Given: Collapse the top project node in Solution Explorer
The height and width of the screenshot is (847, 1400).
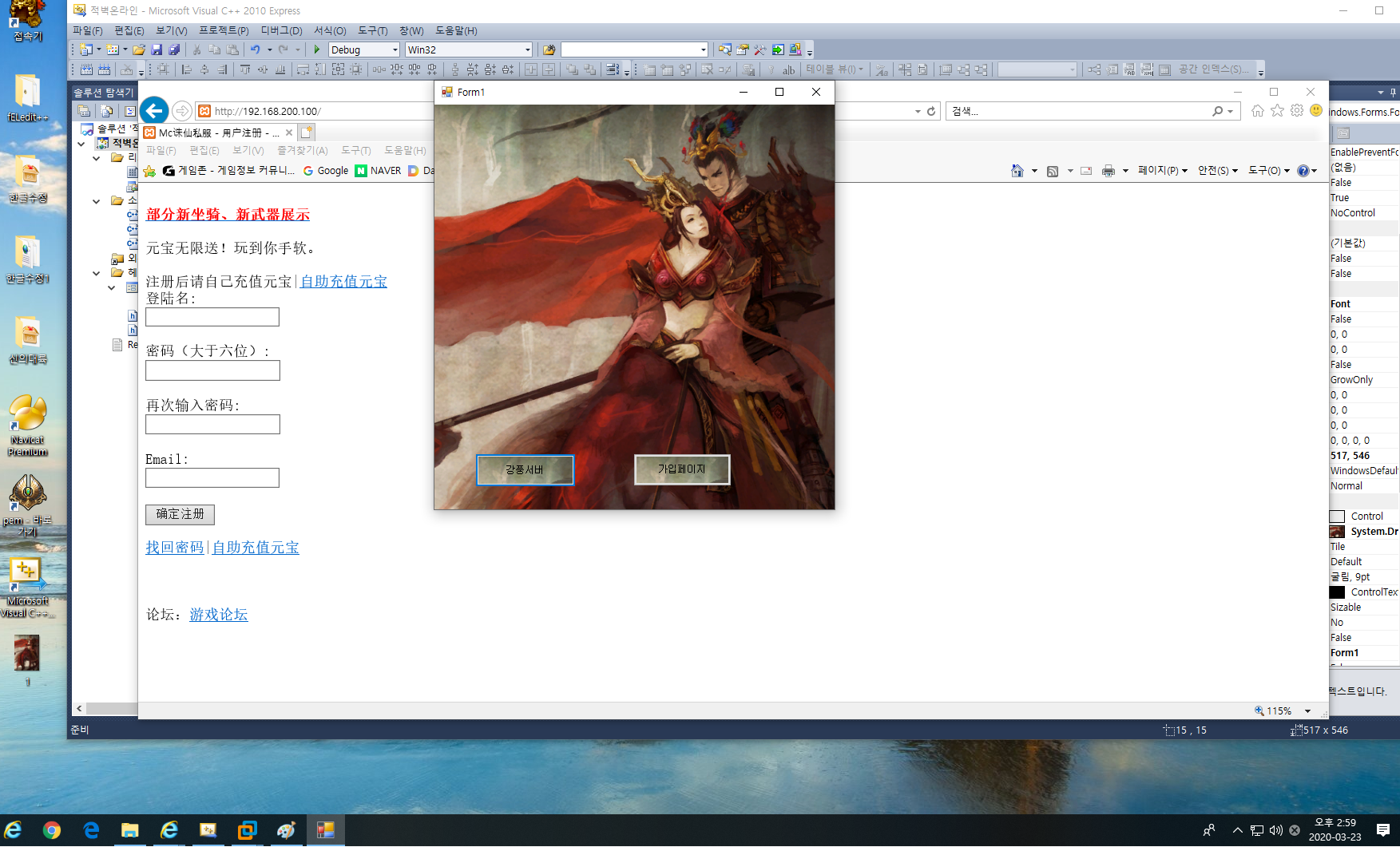Looking at the screenshot, I should coord(81,144).
